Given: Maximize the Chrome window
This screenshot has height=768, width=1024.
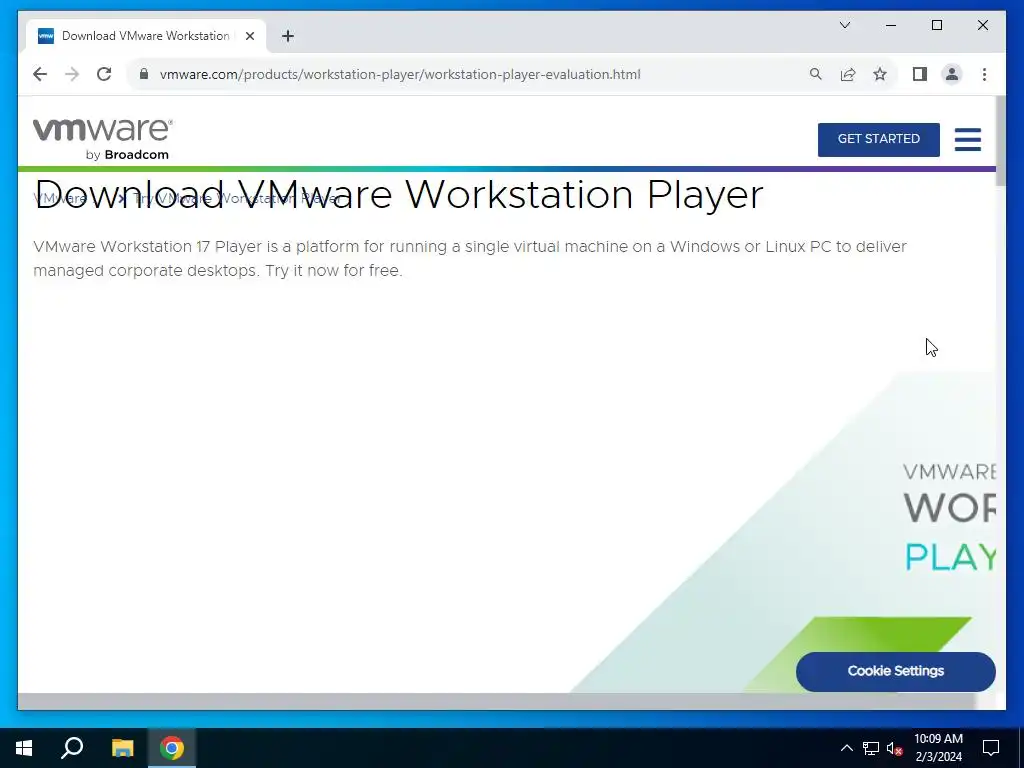Looking at the screenshot, I should pyautogui.click(x=936, y=25).
